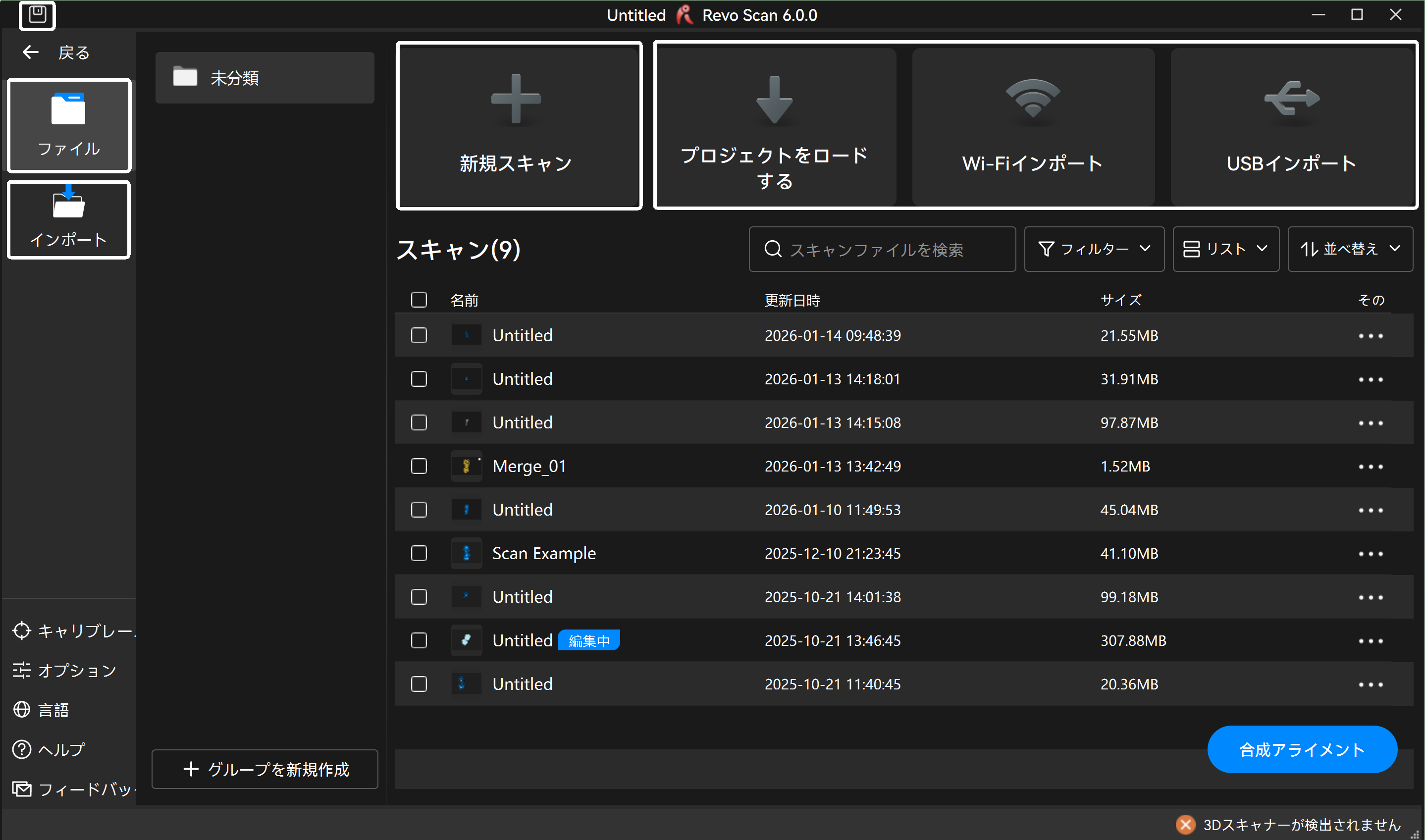Check the checkbox for Scan Example
This screenshot has height=840, width=1425.
[419, 553]
